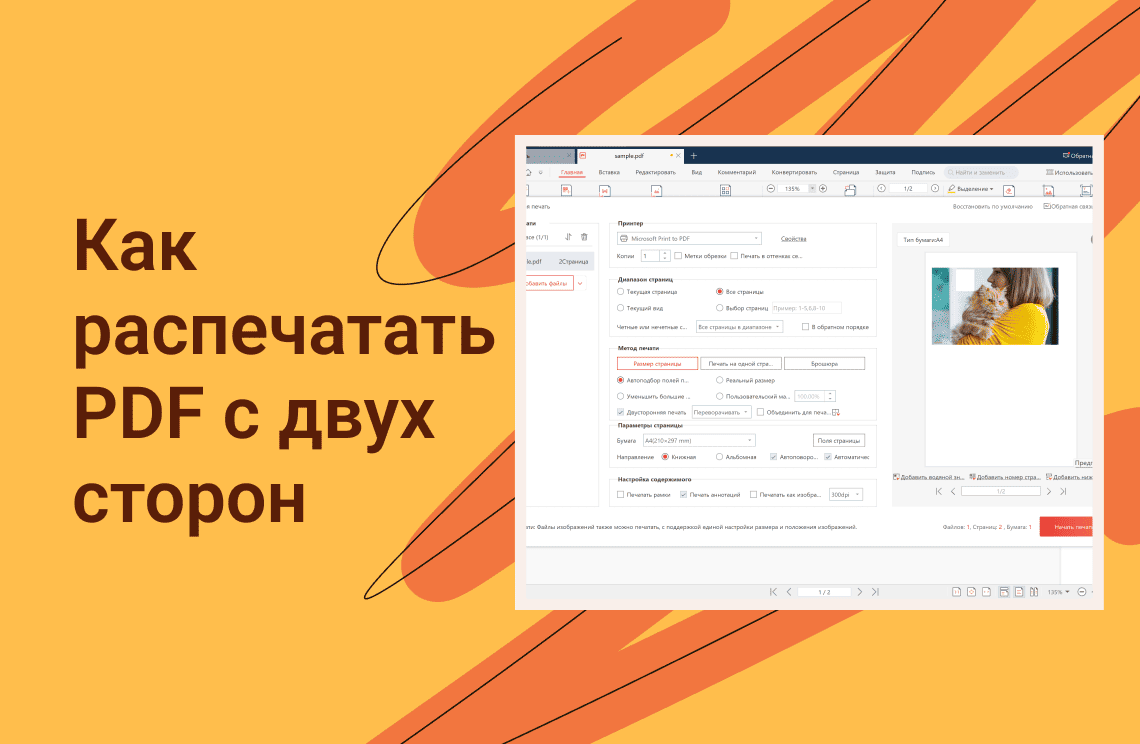Go to previous page via toolbar arrow

881,188
